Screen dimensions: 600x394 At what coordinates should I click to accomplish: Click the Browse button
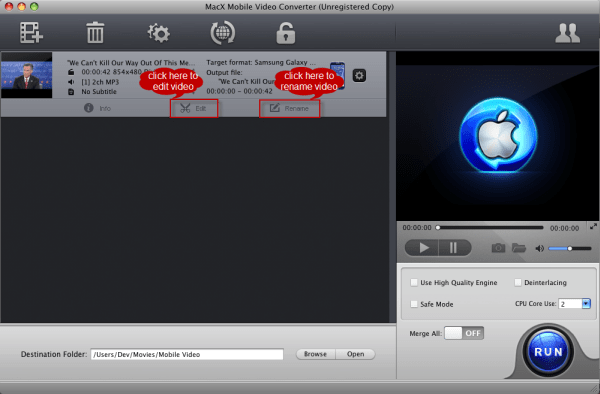tap(315, 354)
